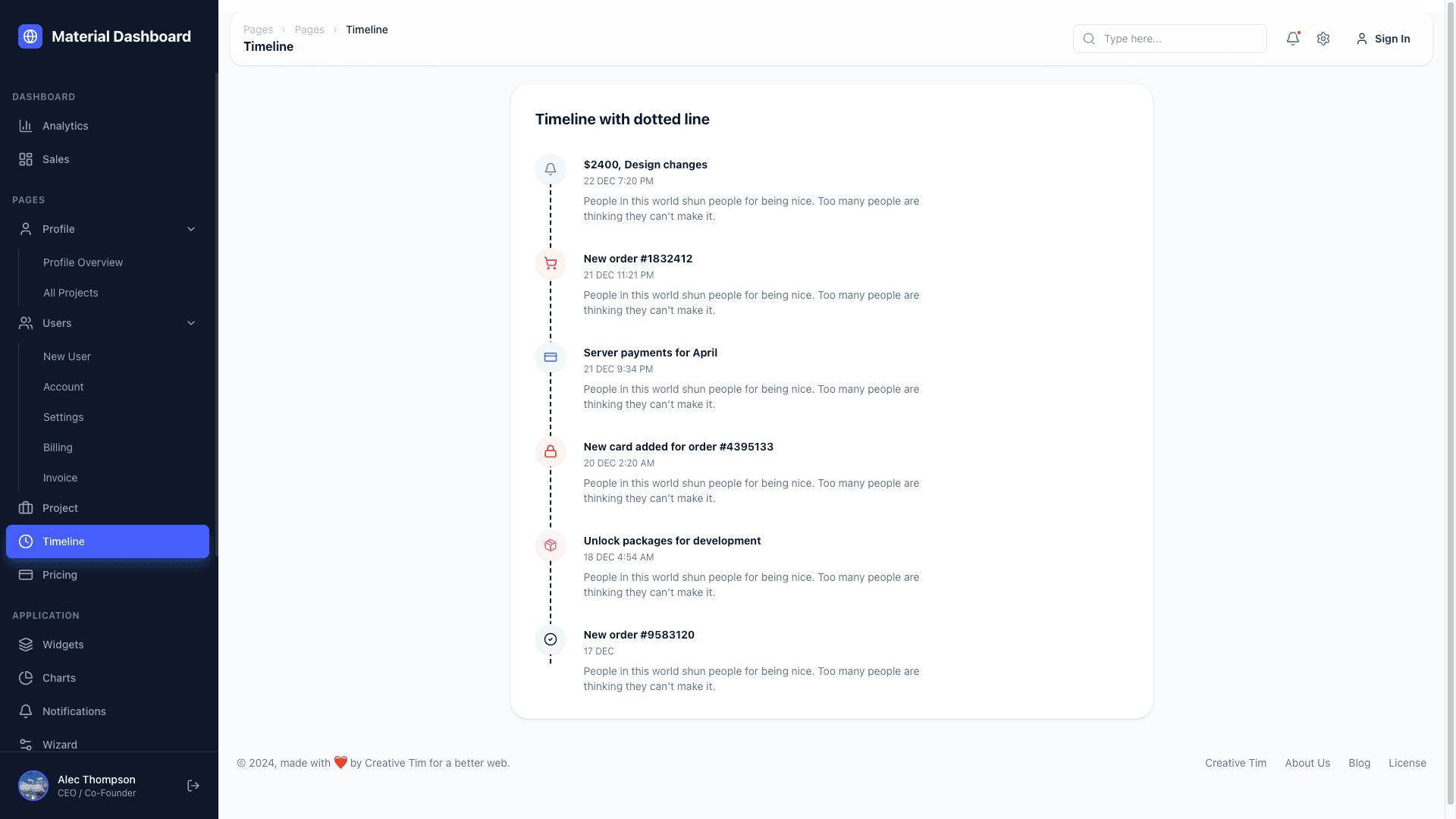This screenshot has height=819, width=1456.
Task: Click the Material Dashboard globe logo
Action: point(30,36)
